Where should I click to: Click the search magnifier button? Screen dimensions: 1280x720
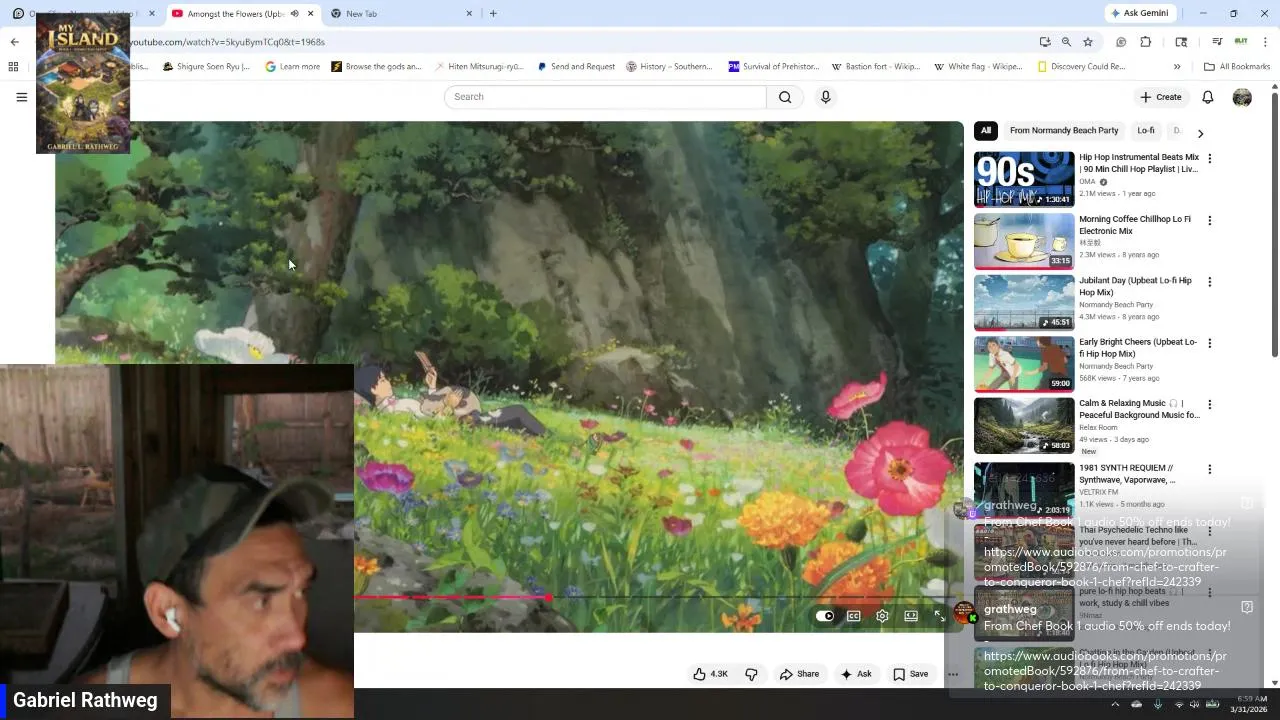pos(785,97)
